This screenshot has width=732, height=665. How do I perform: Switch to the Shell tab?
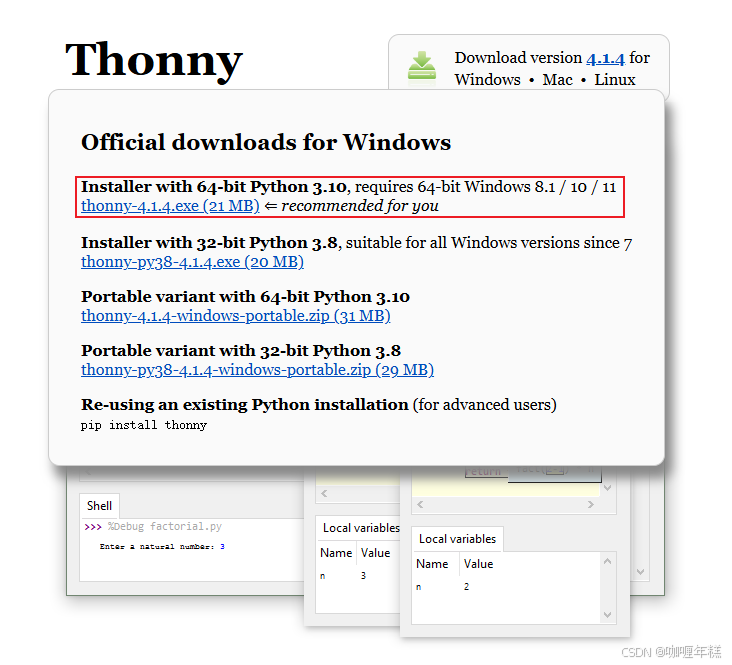(x=99, y=506)
